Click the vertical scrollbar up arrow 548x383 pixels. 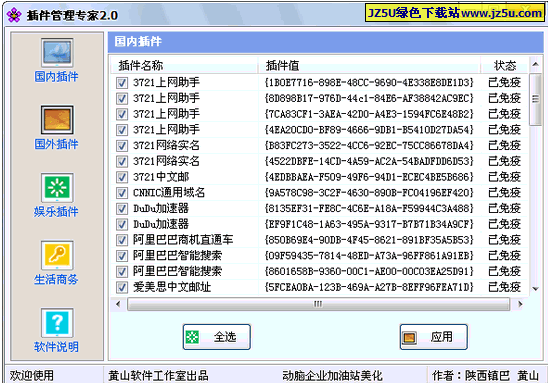coord(535,64)
